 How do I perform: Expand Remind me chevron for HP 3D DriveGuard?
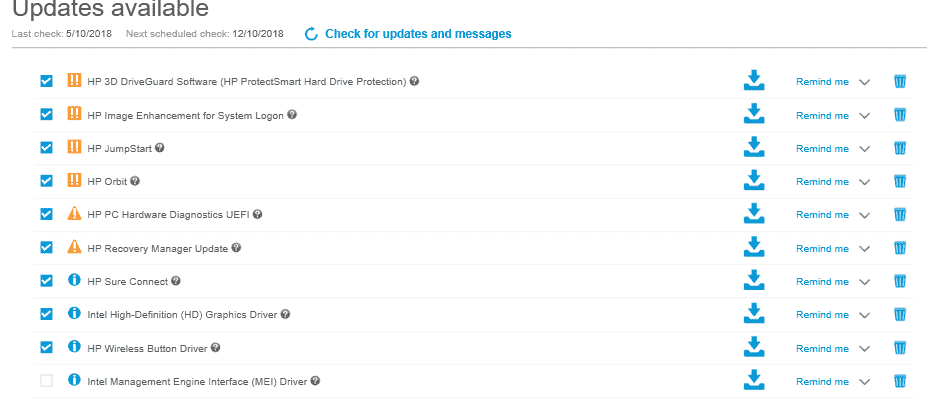pos(864,82)
